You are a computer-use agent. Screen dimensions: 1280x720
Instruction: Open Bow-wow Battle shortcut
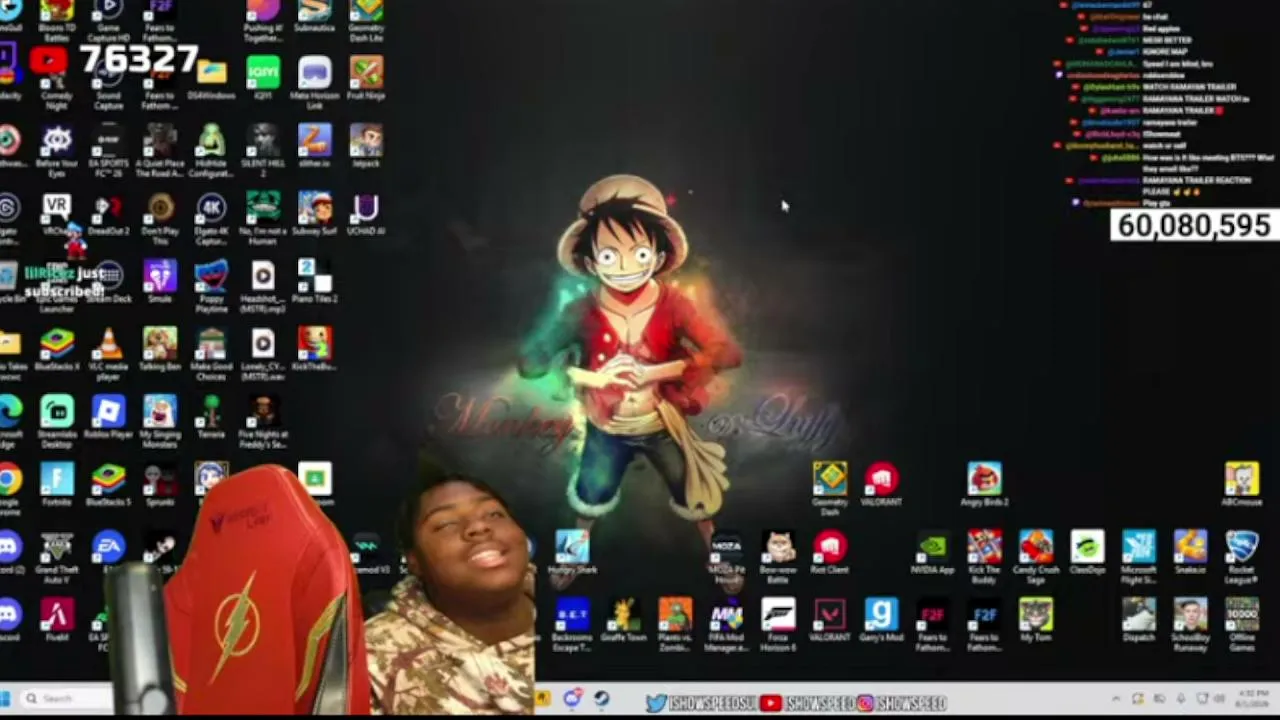click(x=778, y=547)
